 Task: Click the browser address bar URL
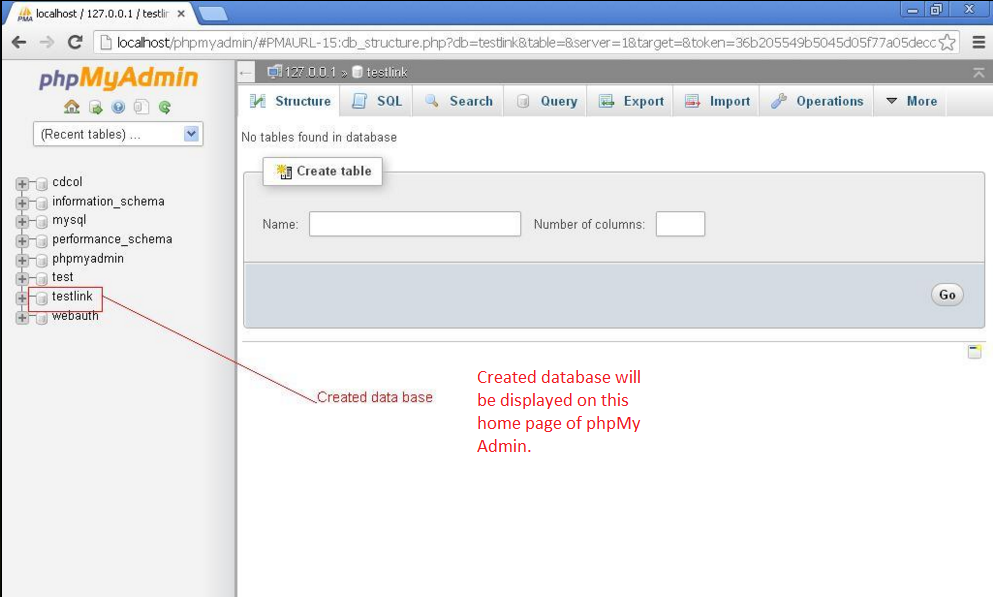click(x=526, y=42)
